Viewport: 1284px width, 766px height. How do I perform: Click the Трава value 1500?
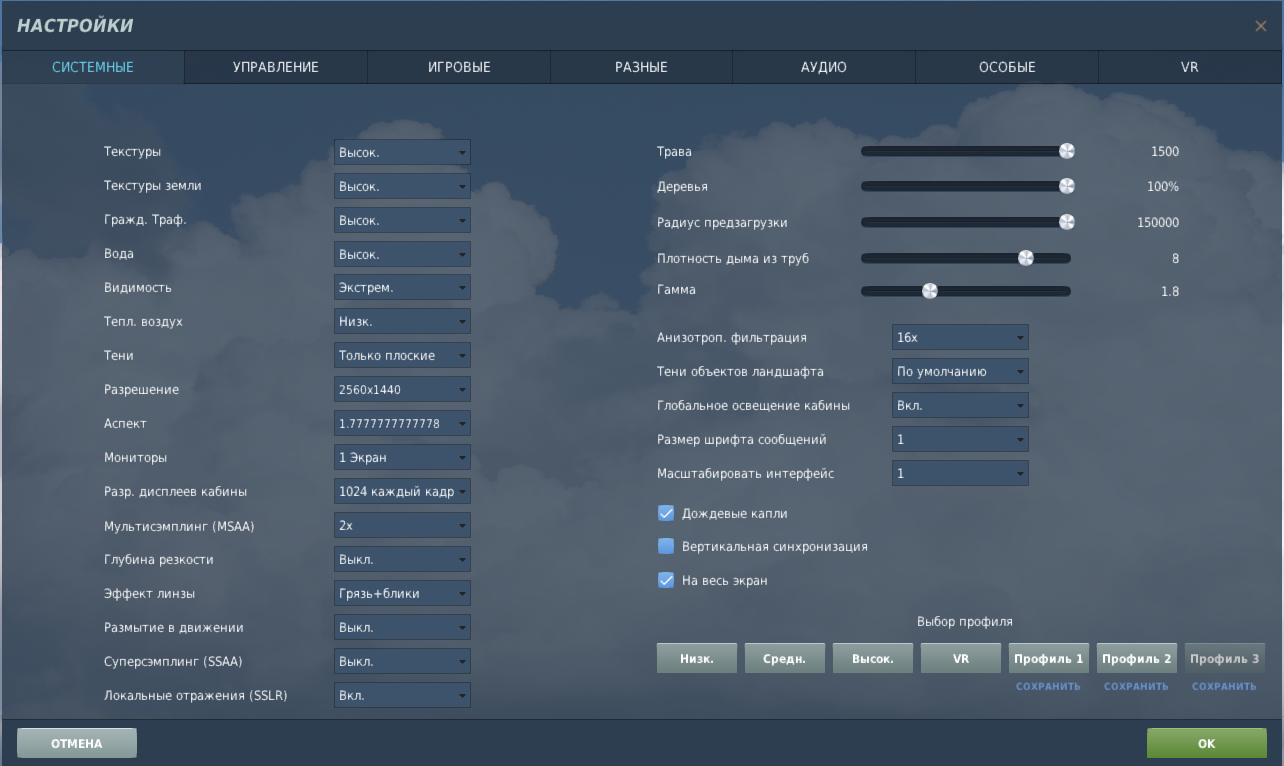[x=1165, y=152]
